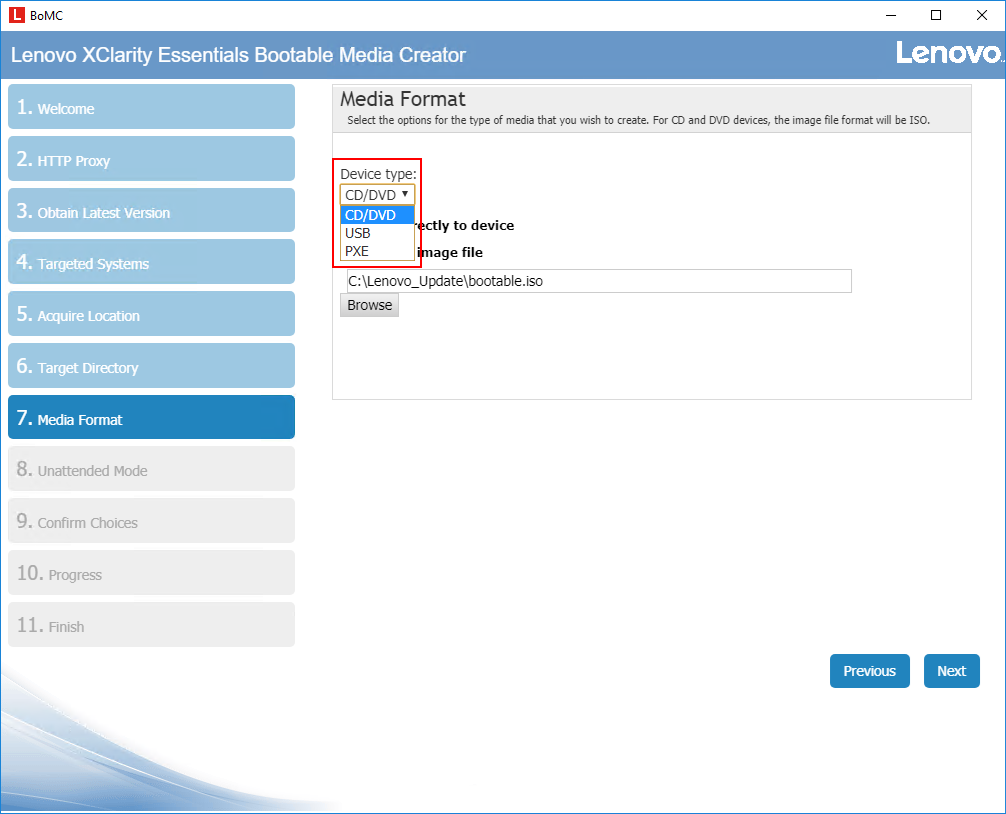Viewport: 1006px width, 814px height.
Task: Proceed with the Next button
Action: [951, 671]
